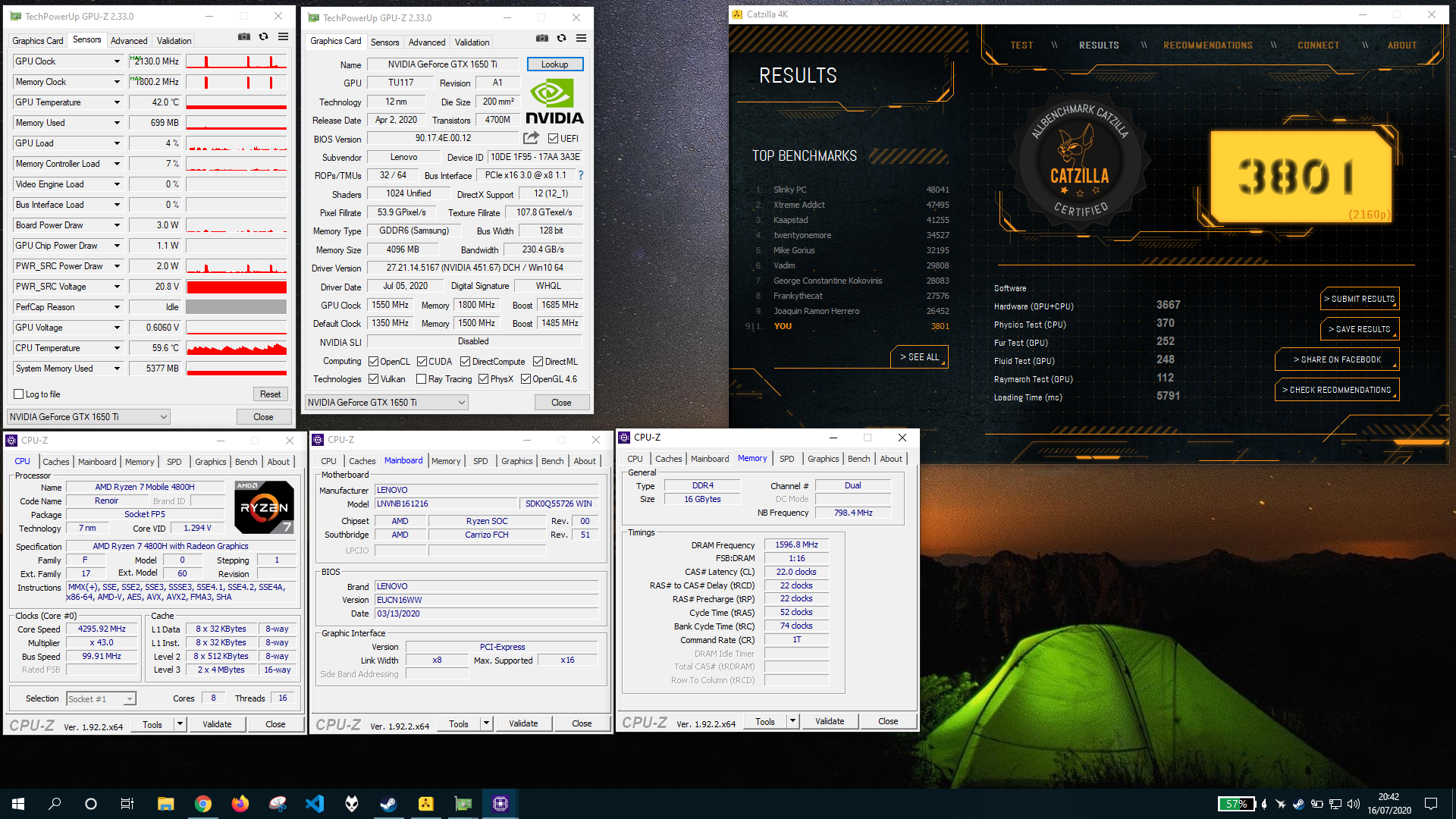This screenshot has width=1456, height=819.
Task: Expand the System Memory Used sensor dropdown
Action: pyautogui.click(x=117, y=369)
